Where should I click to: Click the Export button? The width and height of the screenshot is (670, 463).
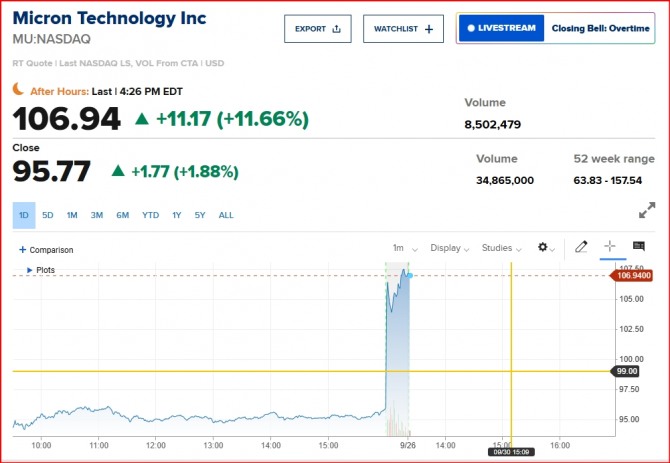point(317,29)
